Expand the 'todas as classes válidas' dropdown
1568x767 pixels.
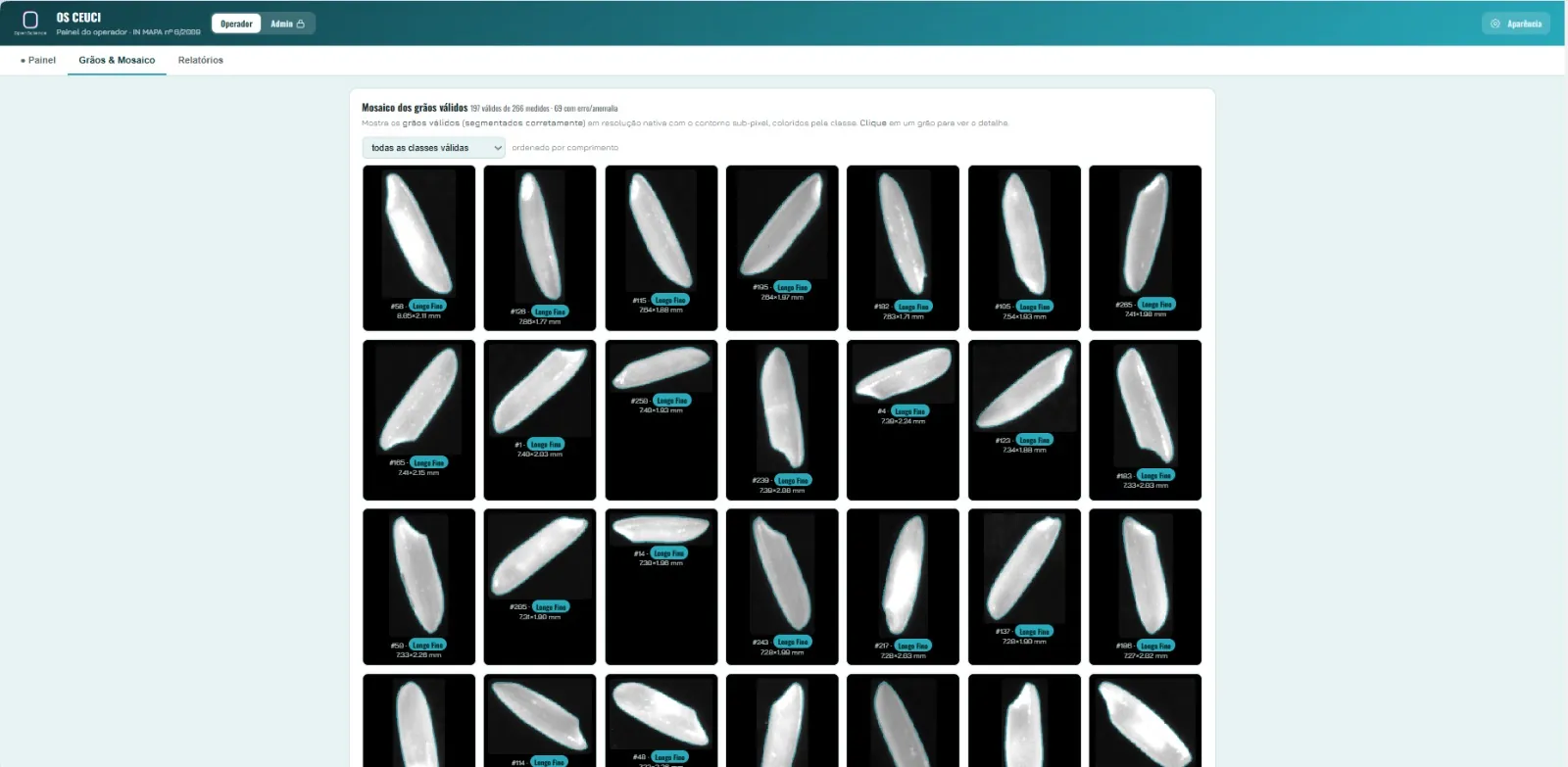coord(434,148)
